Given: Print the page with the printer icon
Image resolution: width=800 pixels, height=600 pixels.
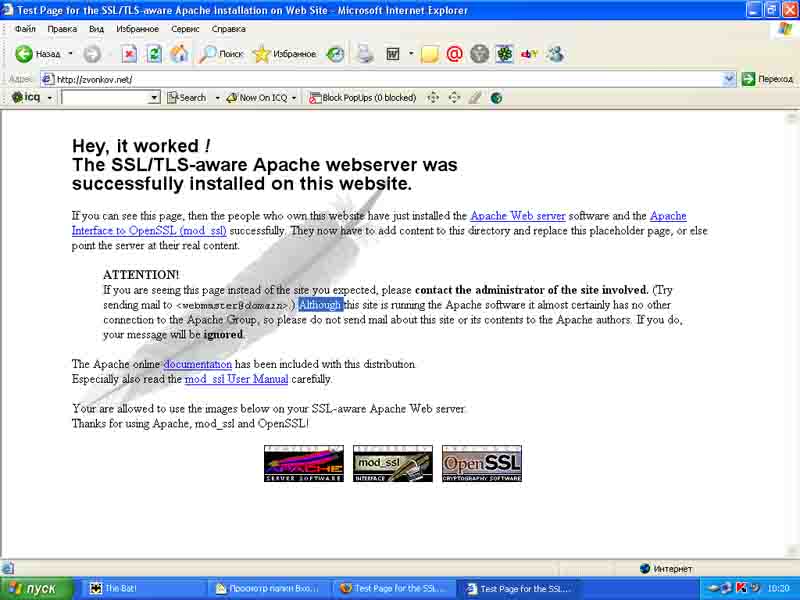Looking at the screenshot, I should pyautogui.click(x=365, y=54).
